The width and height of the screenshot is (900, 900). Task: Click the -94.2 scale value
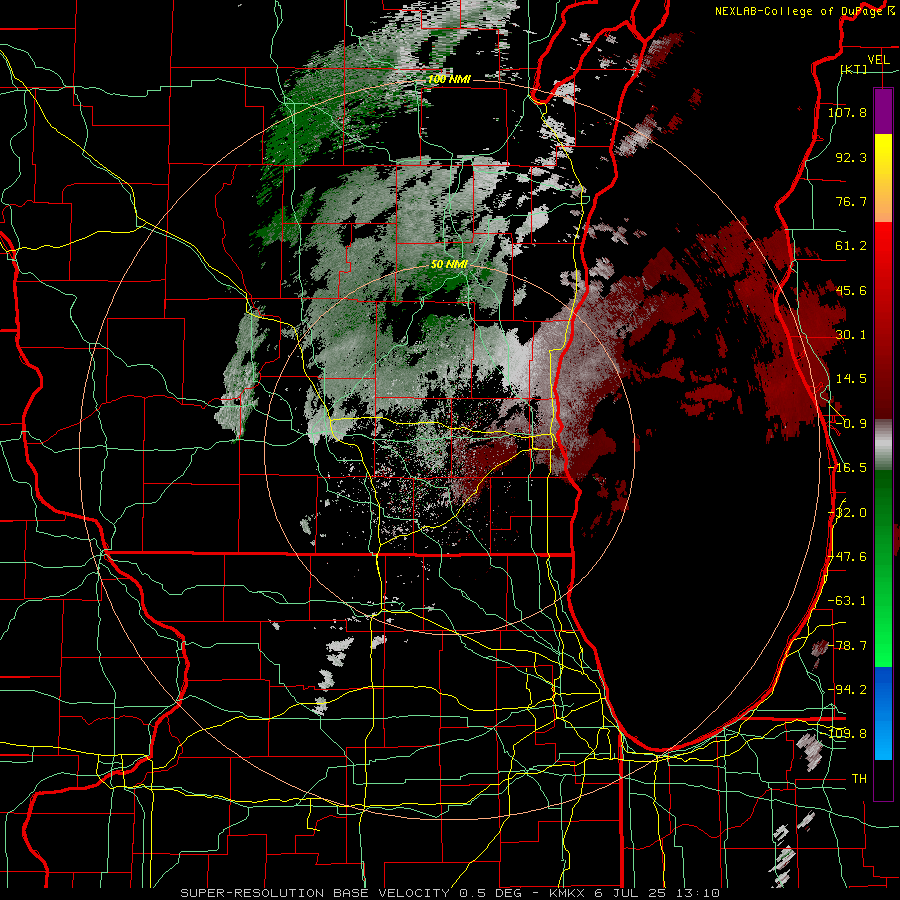point(847,690)
